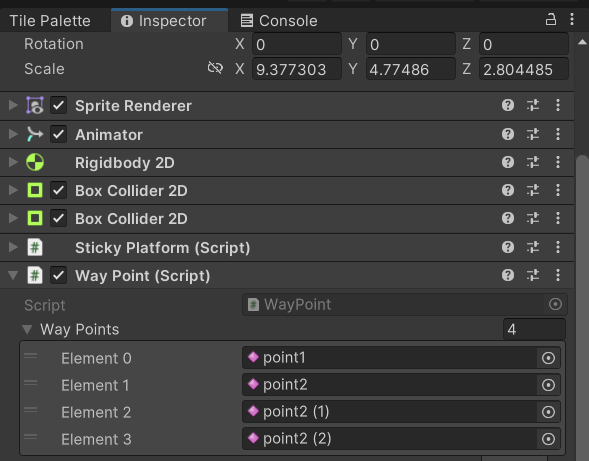The height and width of the screenshot is (461, 589).
Task: Expand the Rigidbody 2D component
Action: coord(13,162)
